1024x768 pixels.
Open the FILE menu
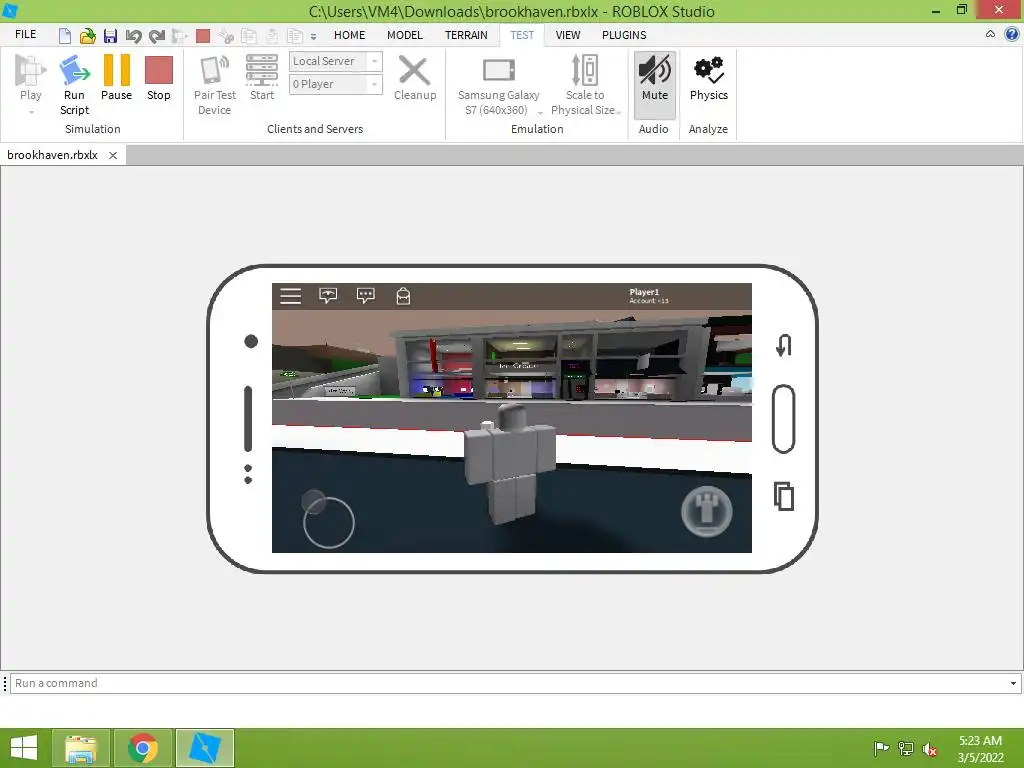(25, 34)
